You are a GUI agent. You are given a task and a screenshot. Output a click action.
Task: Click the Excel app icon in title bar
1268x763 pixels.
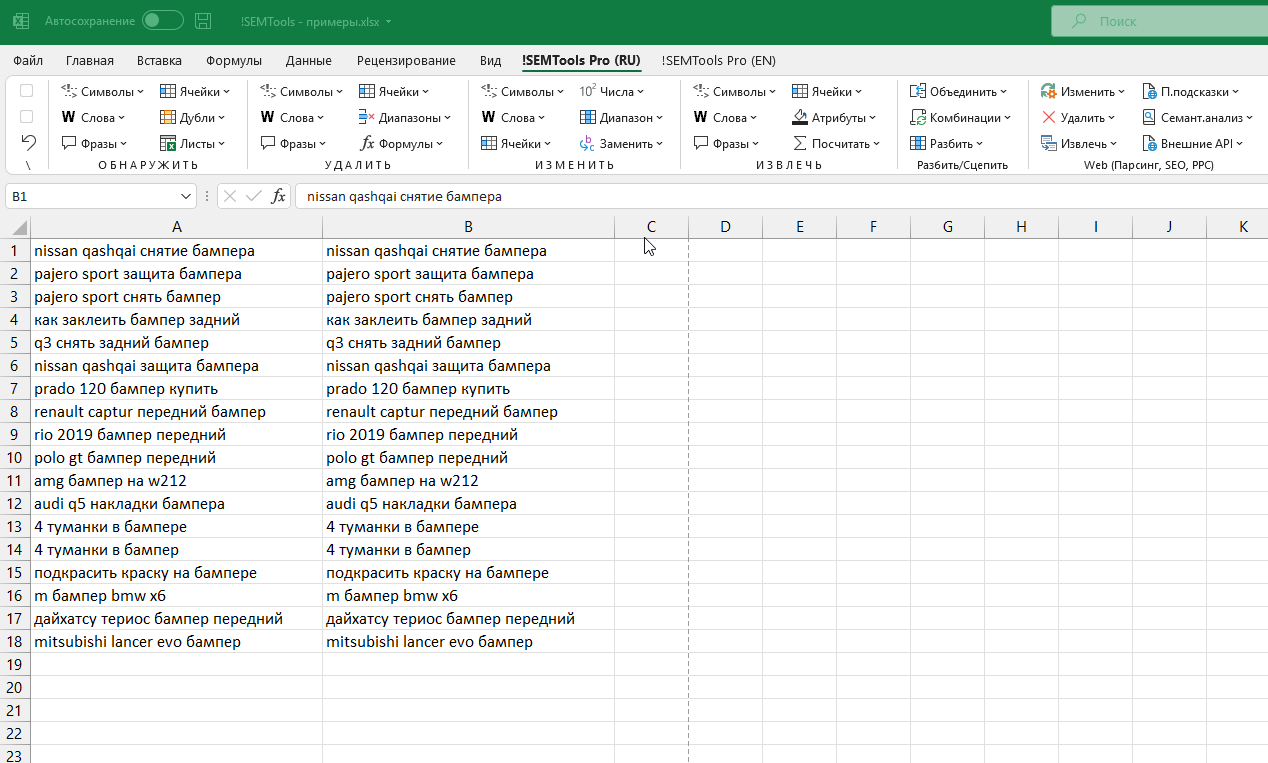(20, 20)
